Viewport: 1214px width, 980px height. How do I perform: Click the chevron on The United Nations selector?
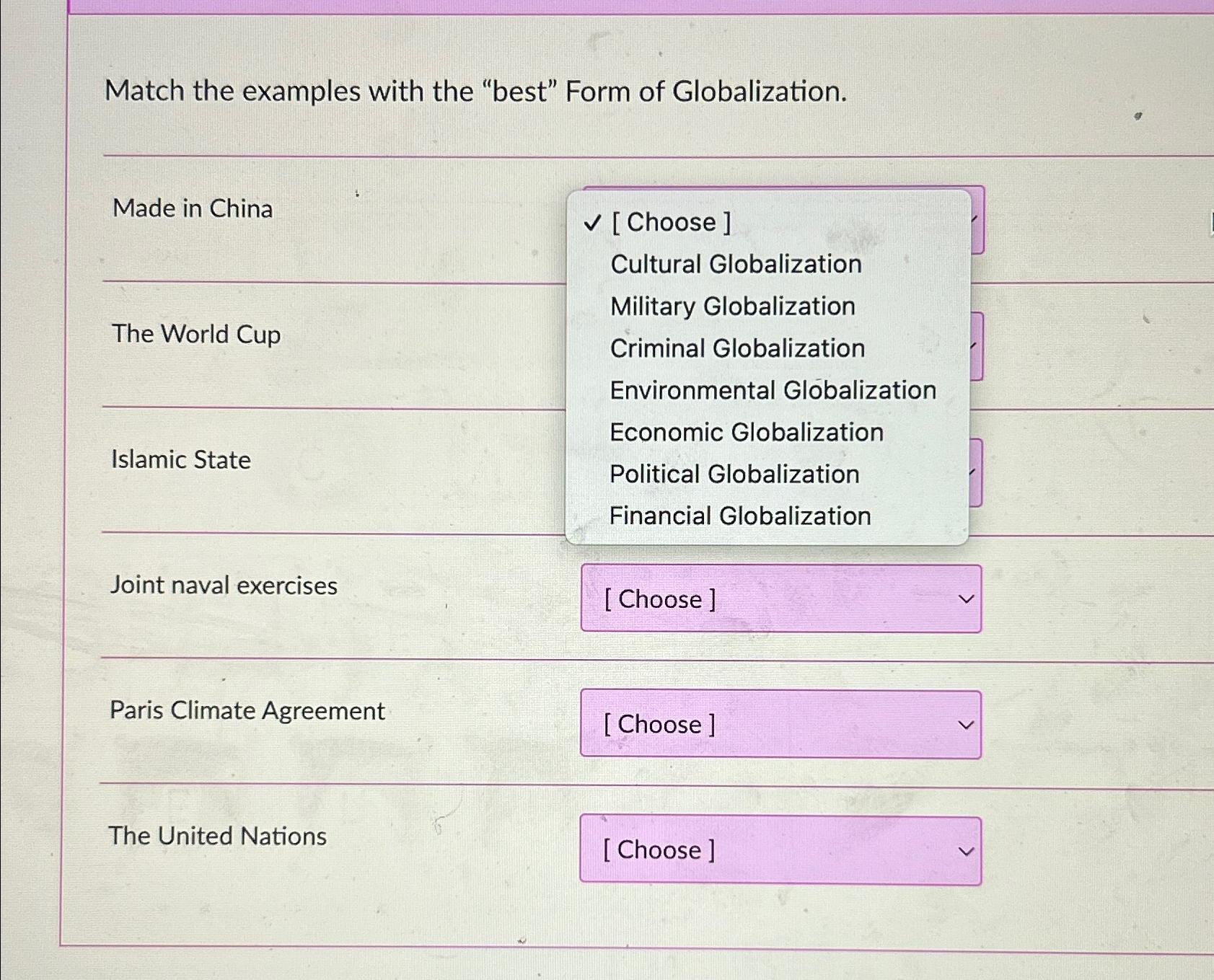(x=967, y=849)
